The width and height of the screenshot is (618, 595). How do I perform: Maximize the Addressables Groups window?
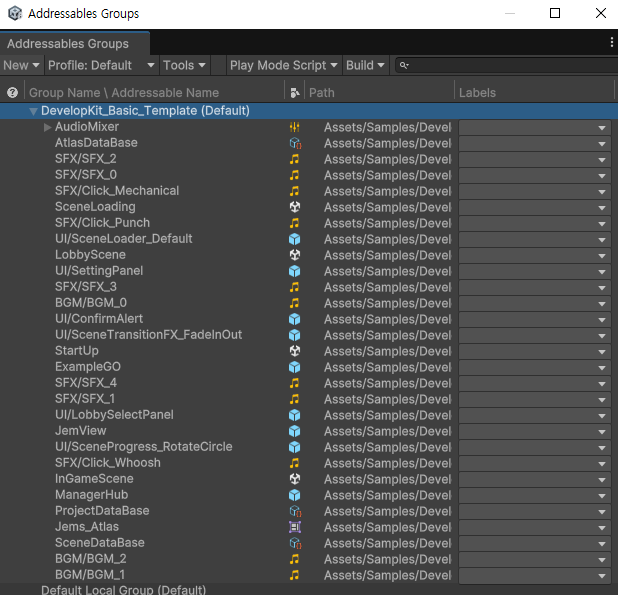click(x=555, y=13)
